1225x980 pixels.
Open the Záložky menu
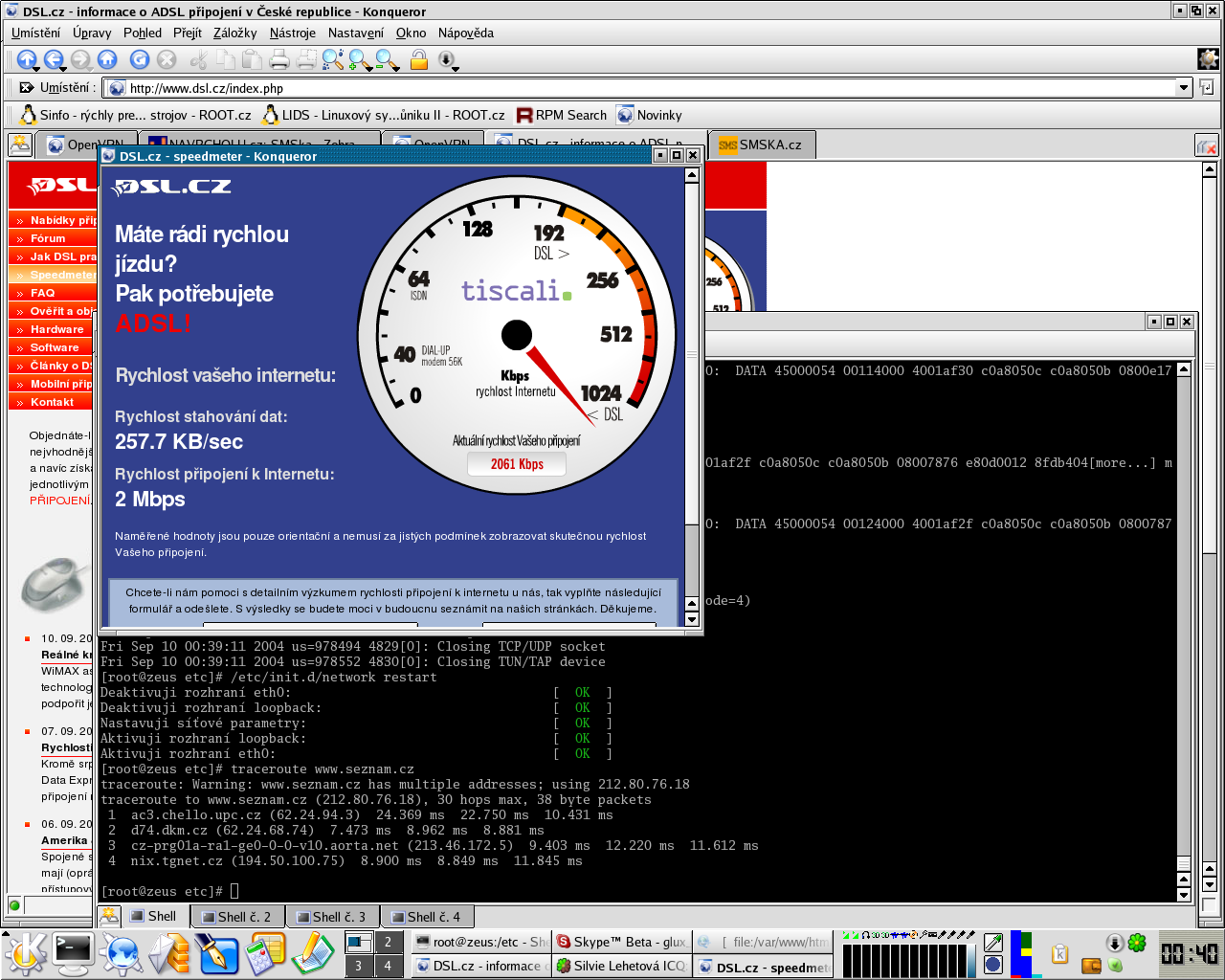234,33
